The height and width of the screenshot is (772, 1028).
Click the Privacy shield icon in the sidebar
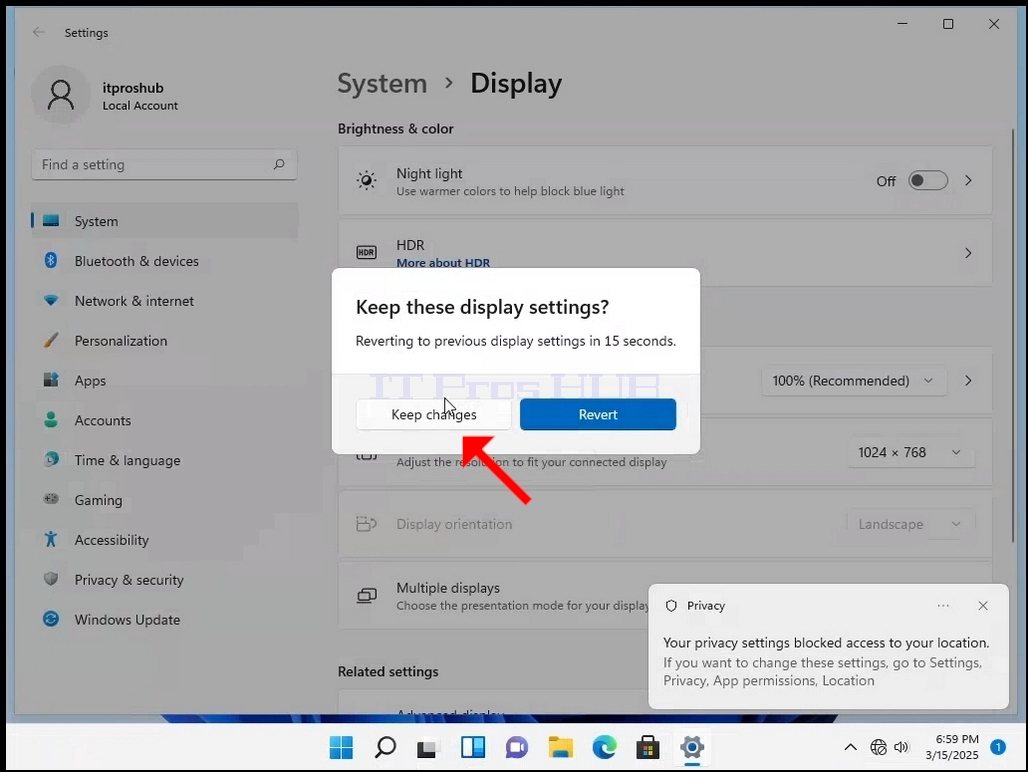click(50, 579)
